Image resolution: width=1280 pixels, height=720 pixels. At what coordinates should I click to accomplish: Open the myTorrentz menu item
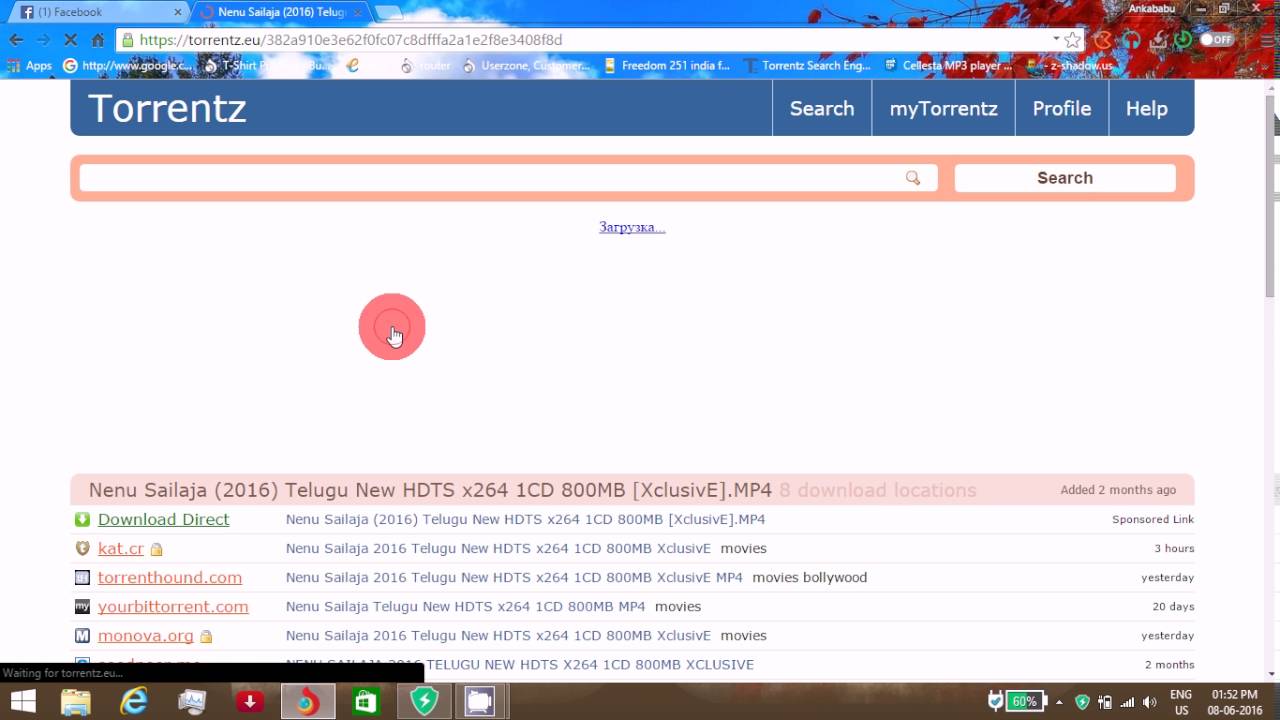(944, 108)
